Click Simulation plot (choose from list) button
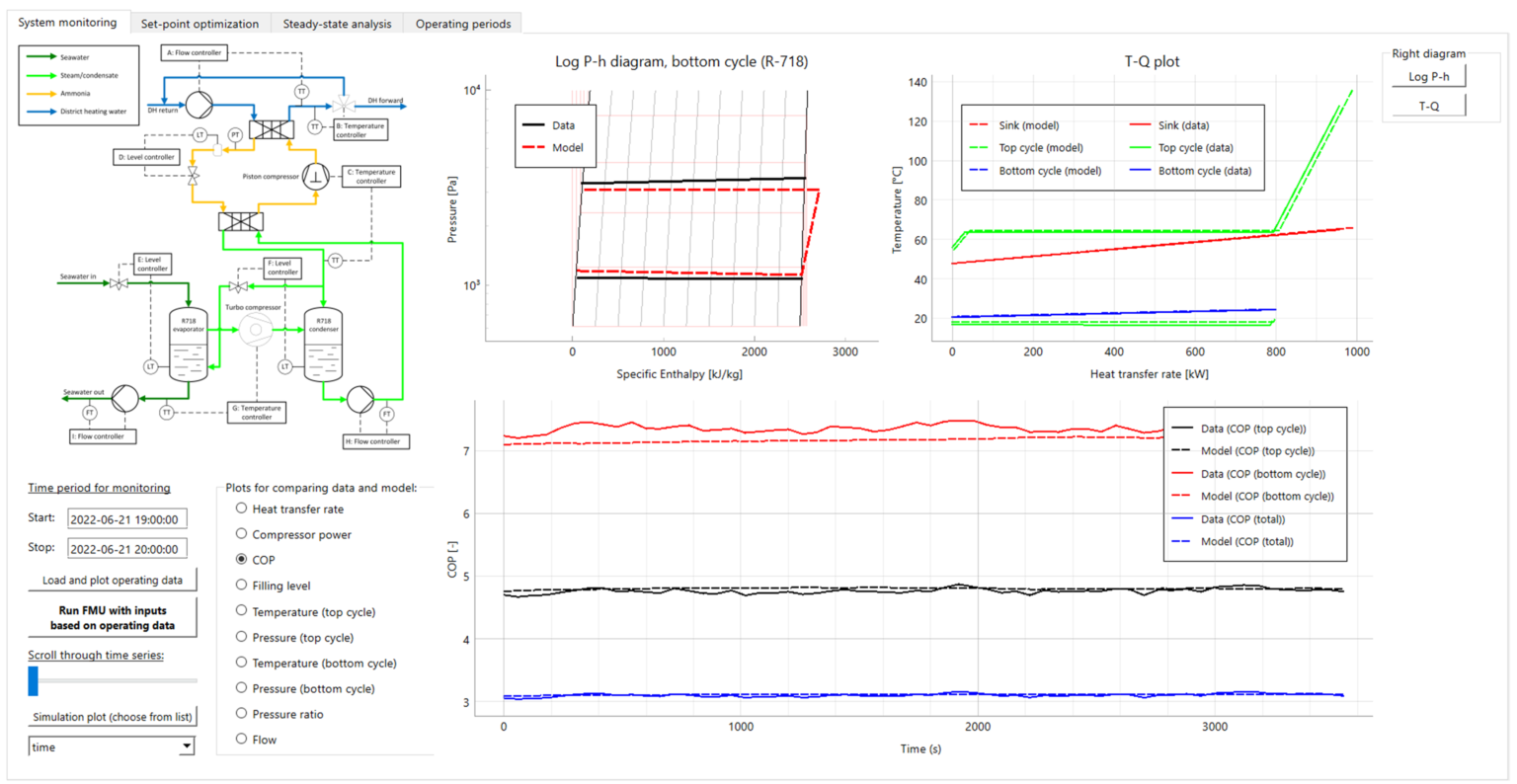Image resolution: width=1517 pixels, height=784 pixels. tap(113, 717)
